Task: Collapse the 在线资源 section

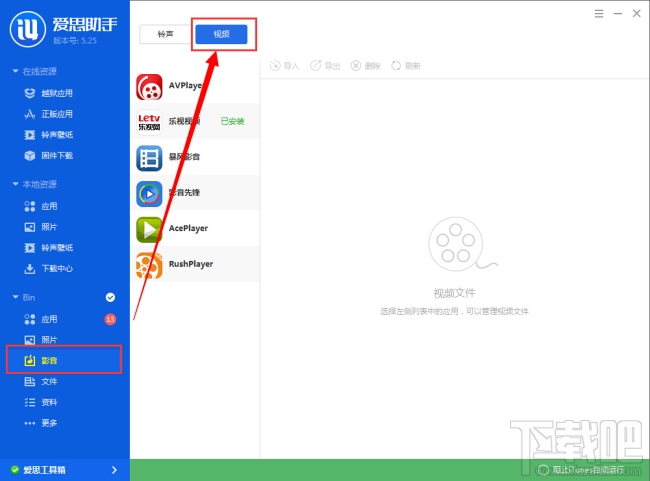Action: 15,71
